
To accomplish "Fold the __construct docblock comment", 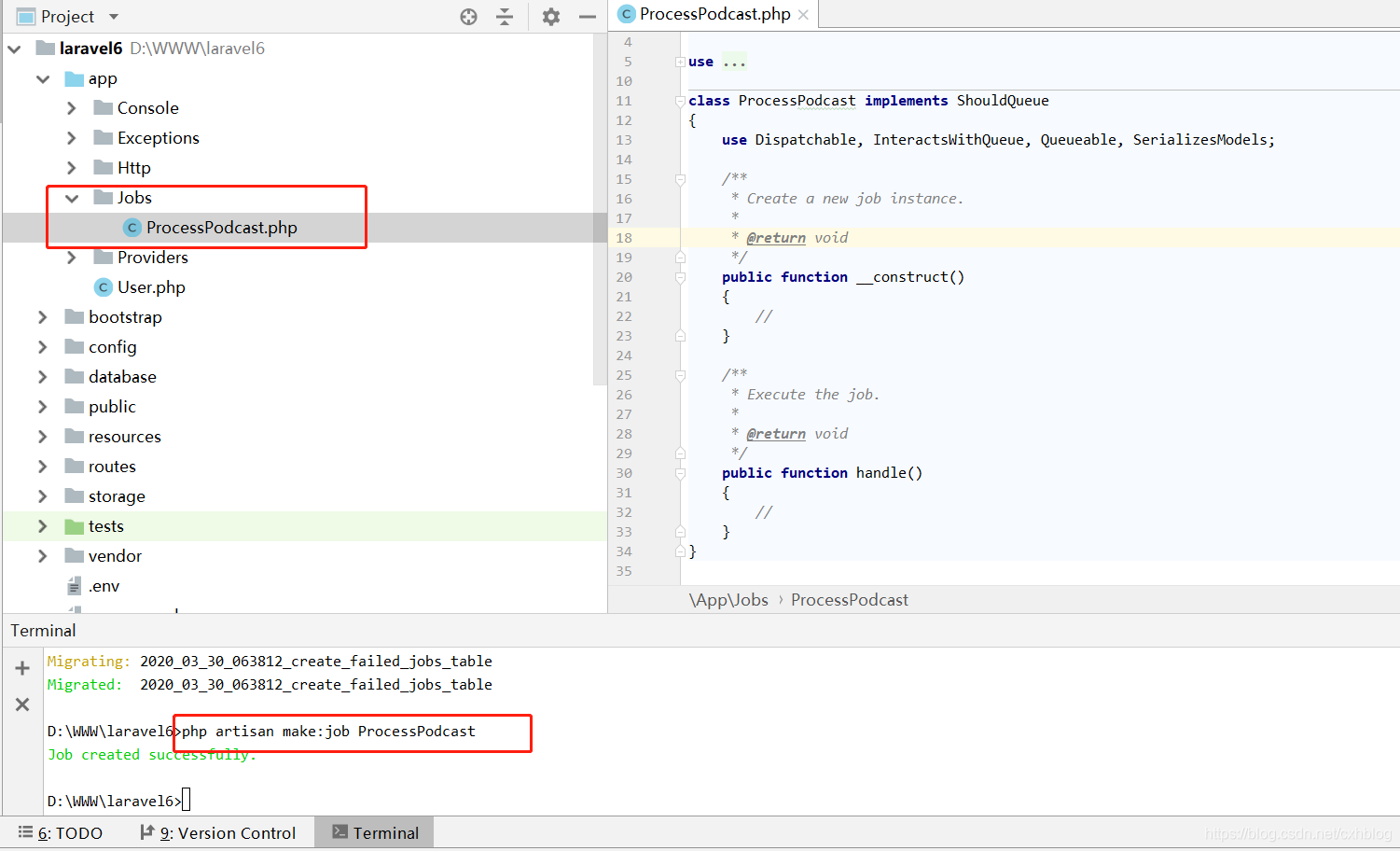I will [x=680, y=179].
